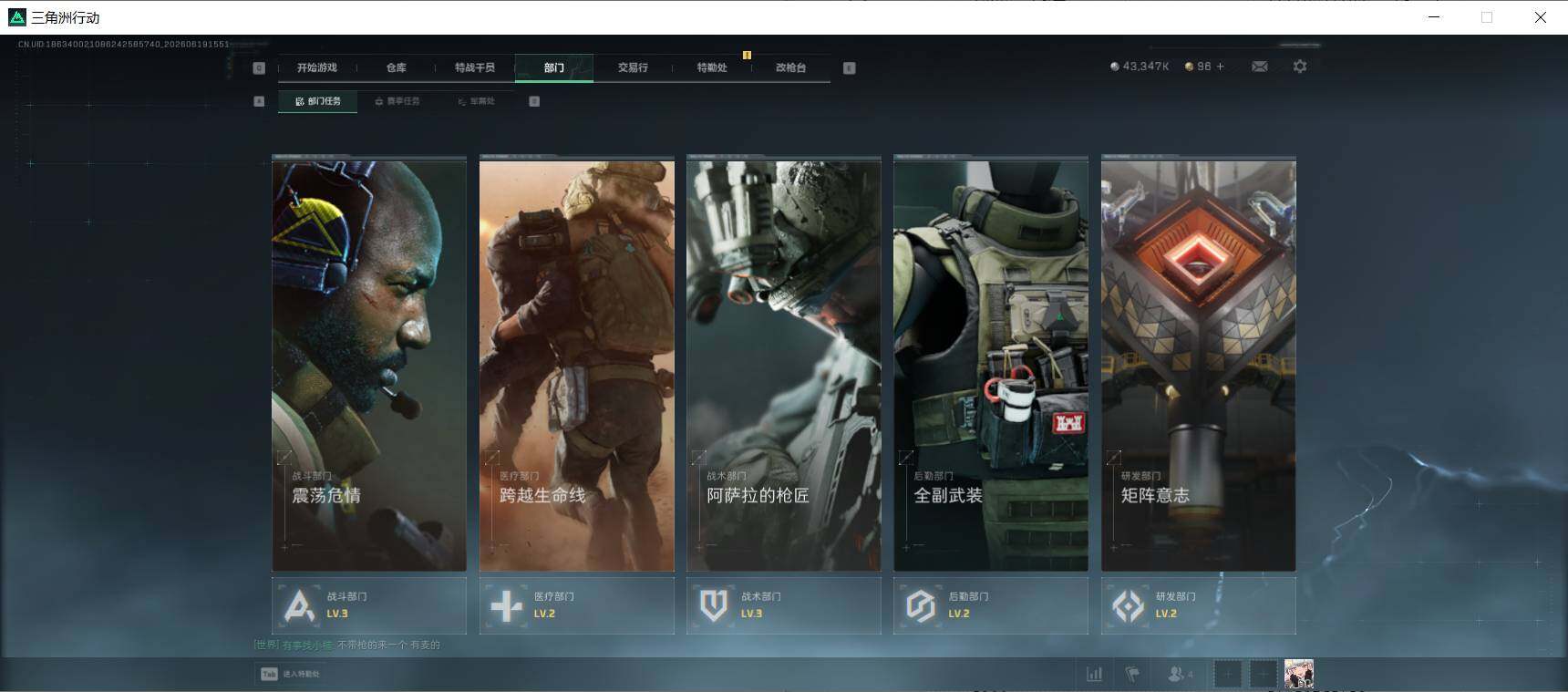Viewport: 1568px width, 692px height.
Task: Open the friends list icon
Action: (1180, 674)
